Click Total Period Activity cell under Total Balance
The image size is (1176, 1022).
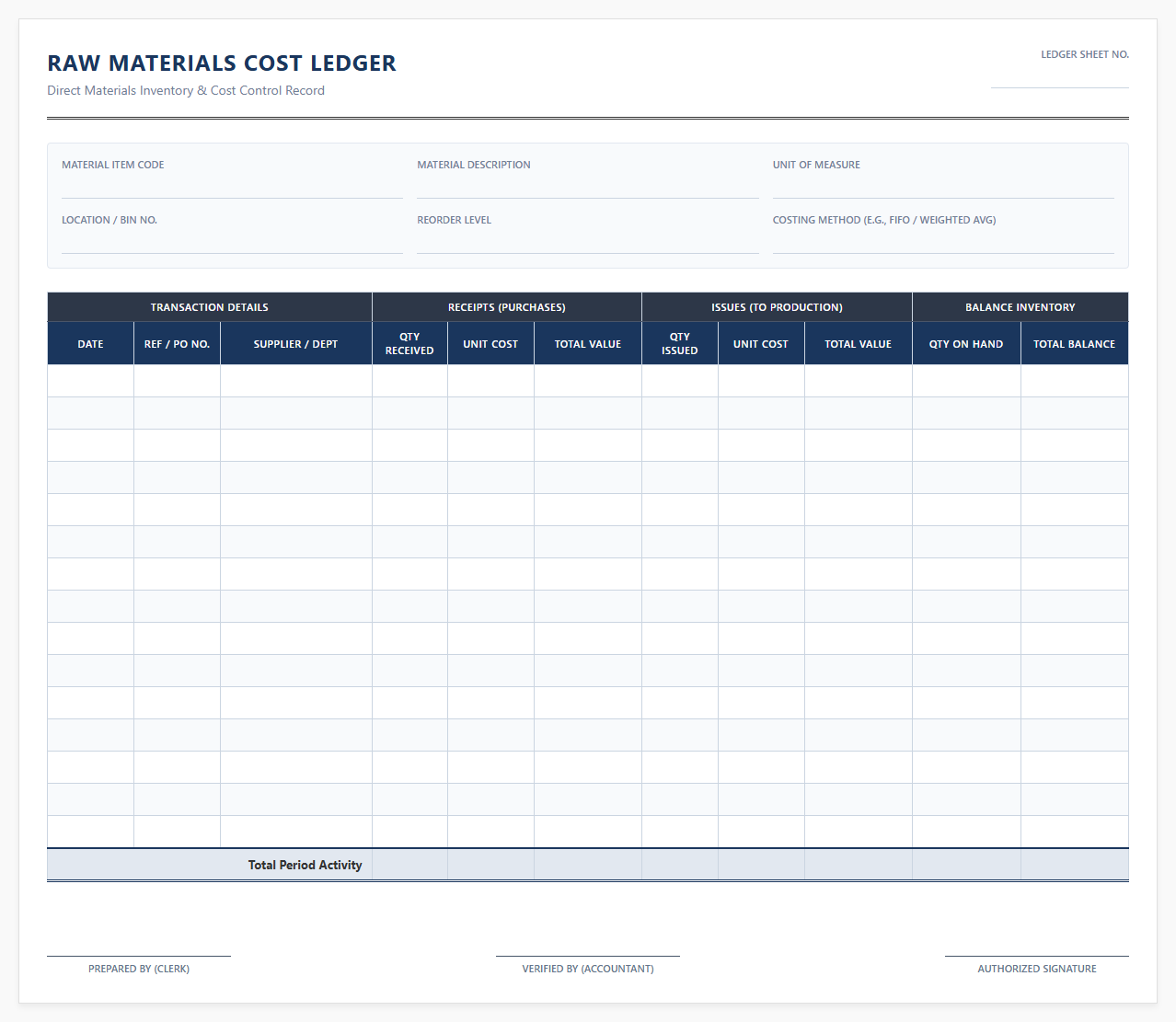click(1075, 865)
